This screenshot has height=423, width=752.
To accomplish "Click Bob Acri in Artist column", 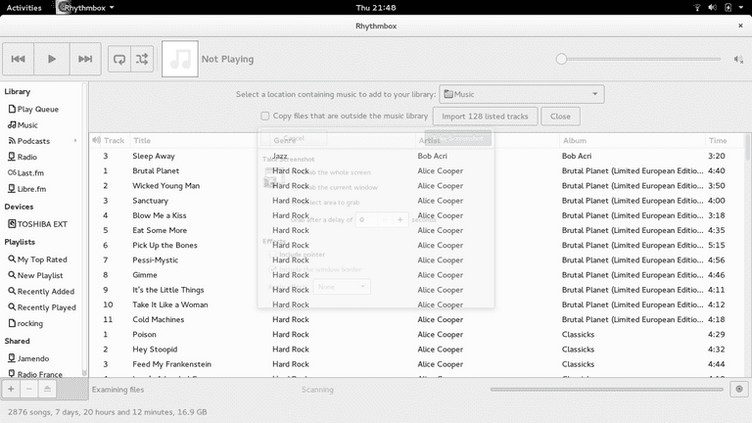I will point(432,156).
